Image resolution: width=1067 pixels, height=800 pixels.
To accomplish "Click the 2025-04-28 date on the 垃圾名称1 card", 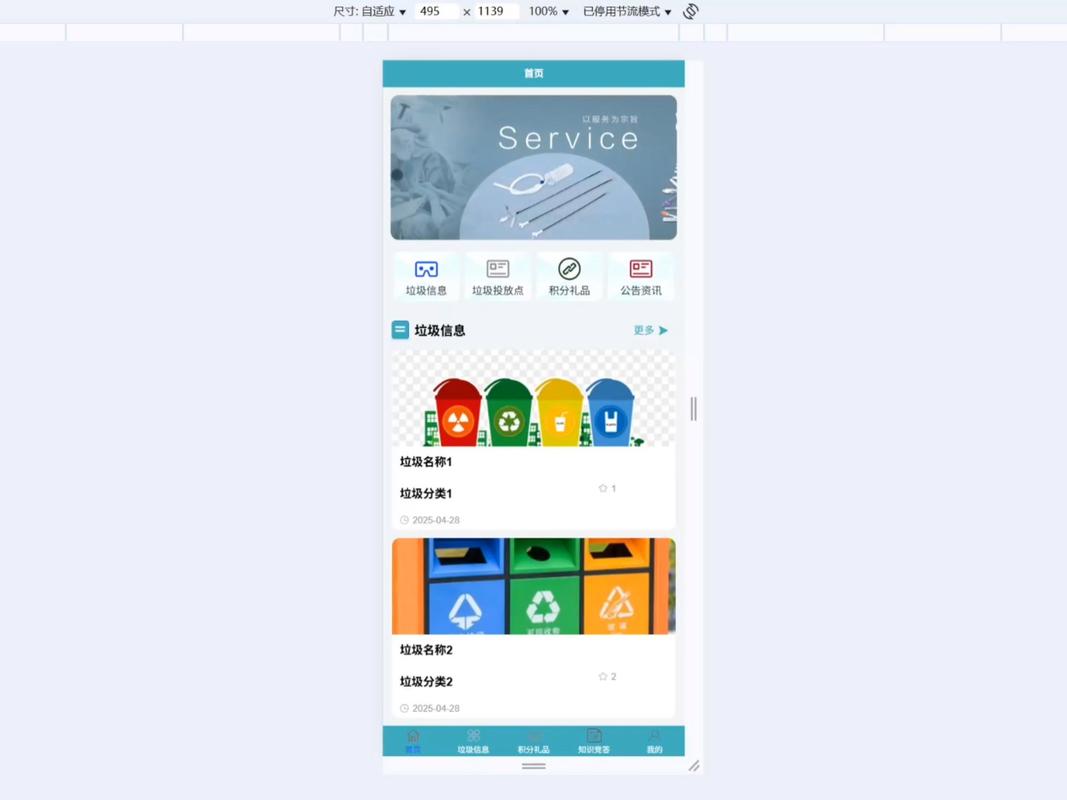I will pyautogui.click(x=436, y=520).
